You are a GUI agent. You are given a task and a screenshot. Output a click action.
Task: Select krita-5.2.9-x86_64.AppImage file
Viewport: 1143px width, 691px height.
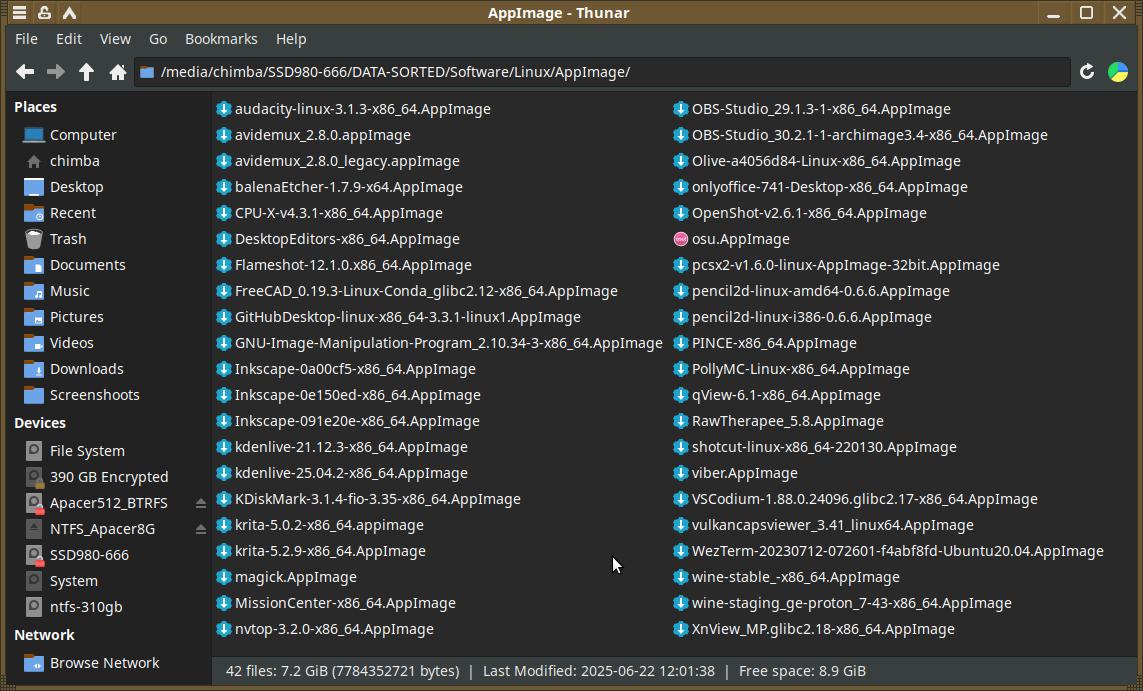[x=329, y=551]
